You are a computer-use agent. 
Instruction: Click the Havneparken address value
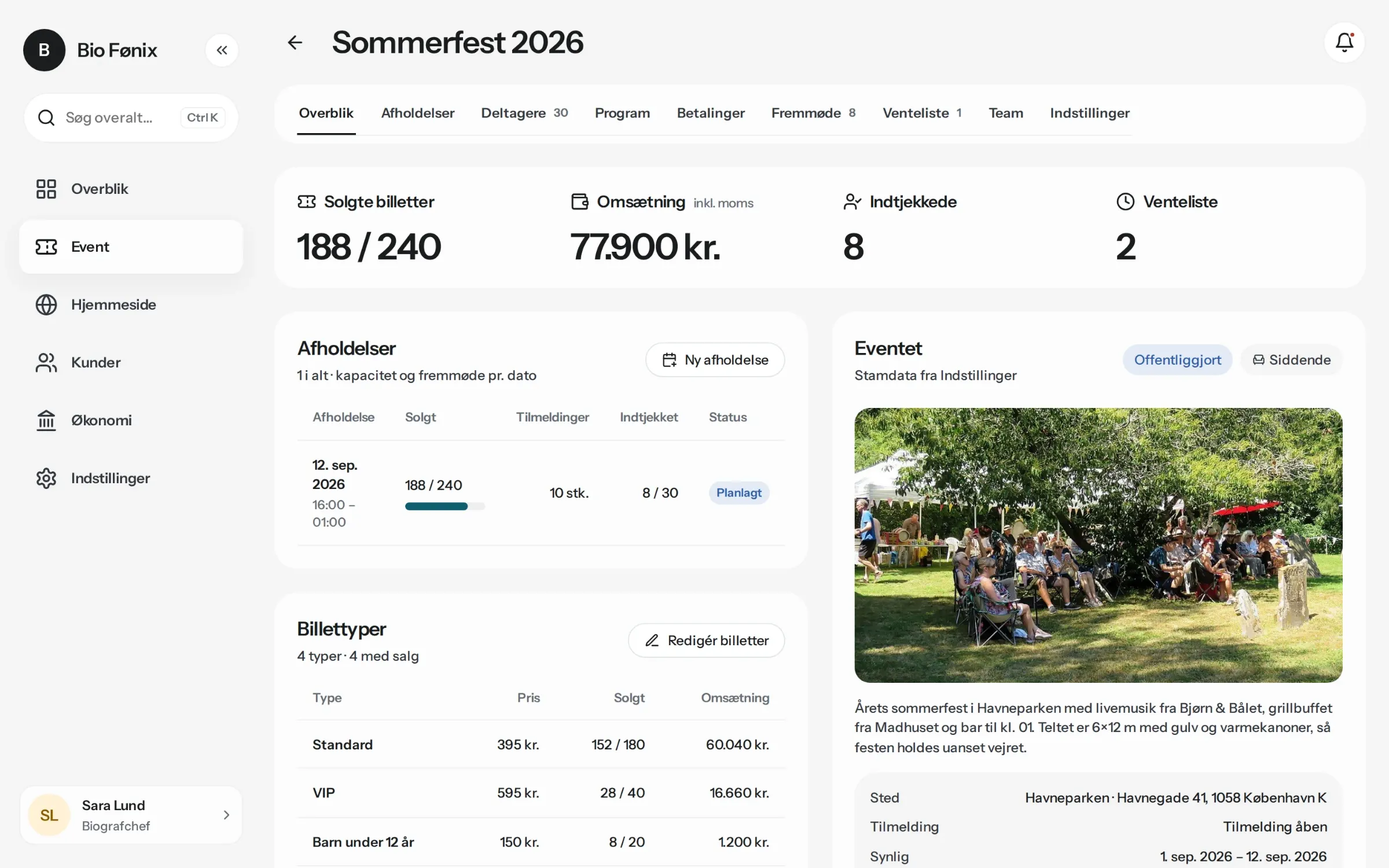[x=1176, y=798]
